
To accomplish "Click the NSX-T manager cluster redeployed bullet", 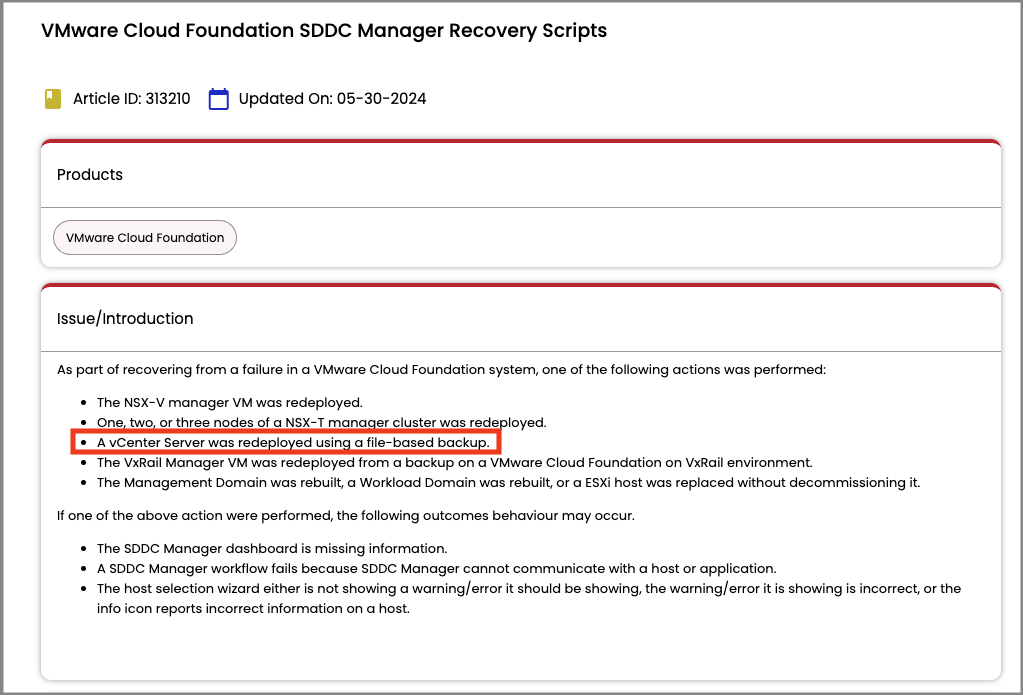I will (322, 422).
